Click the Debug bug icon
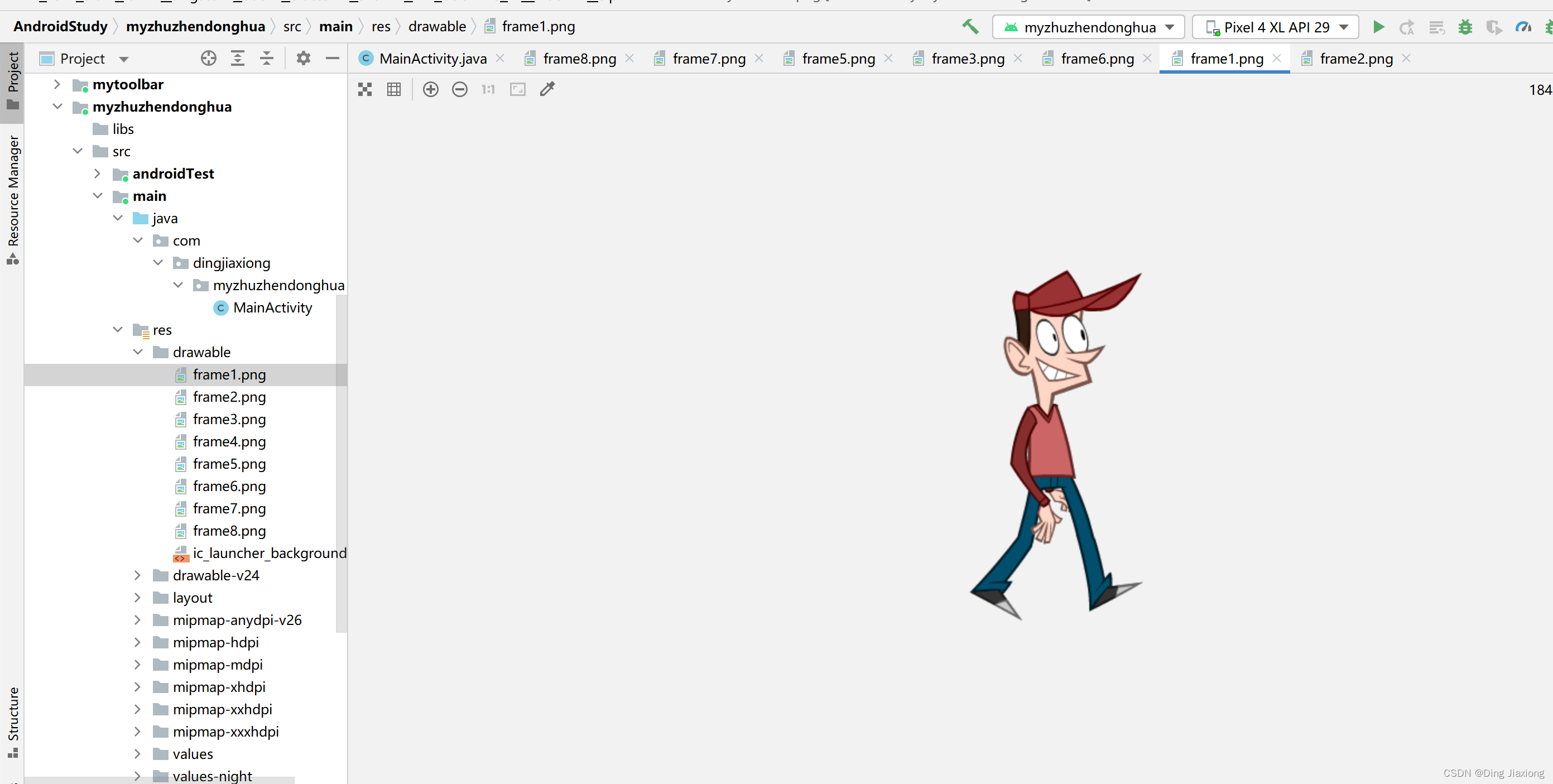1553x784 pixels. click(1465, 27)
